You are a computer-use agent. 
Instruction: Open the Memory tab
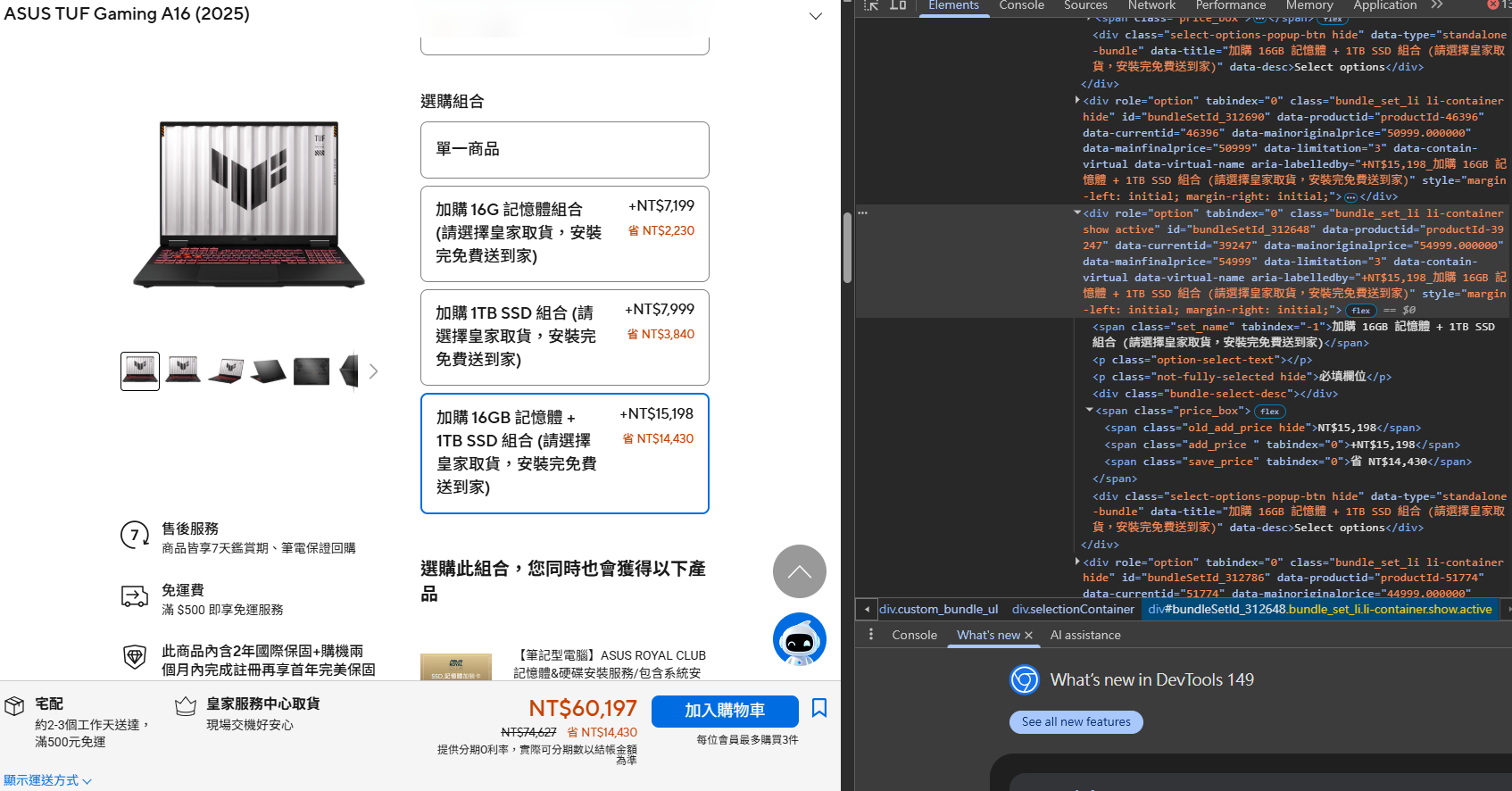[1309, 5]
